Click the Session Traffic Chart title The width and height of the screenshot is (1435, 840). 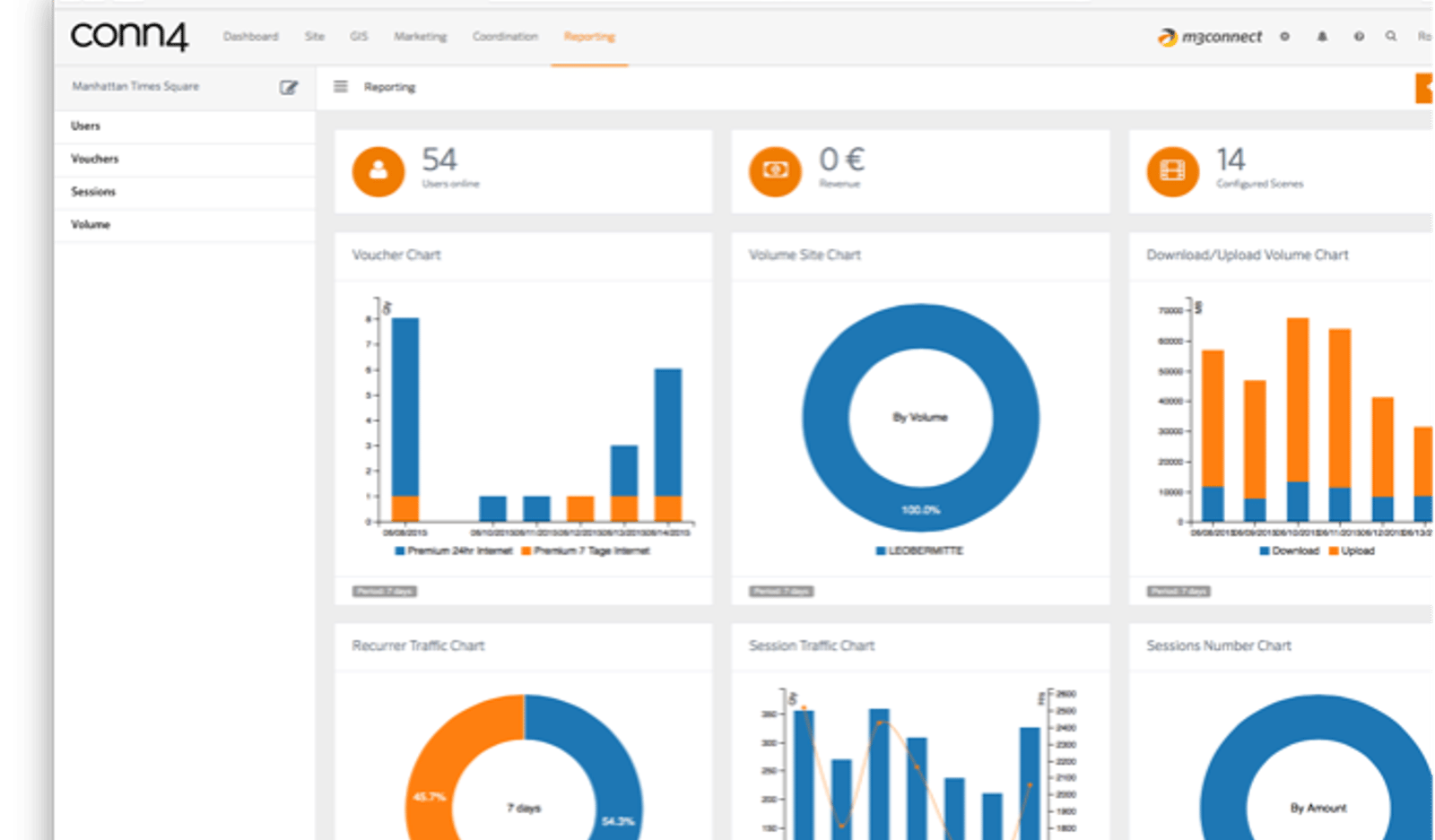[812, 645]
